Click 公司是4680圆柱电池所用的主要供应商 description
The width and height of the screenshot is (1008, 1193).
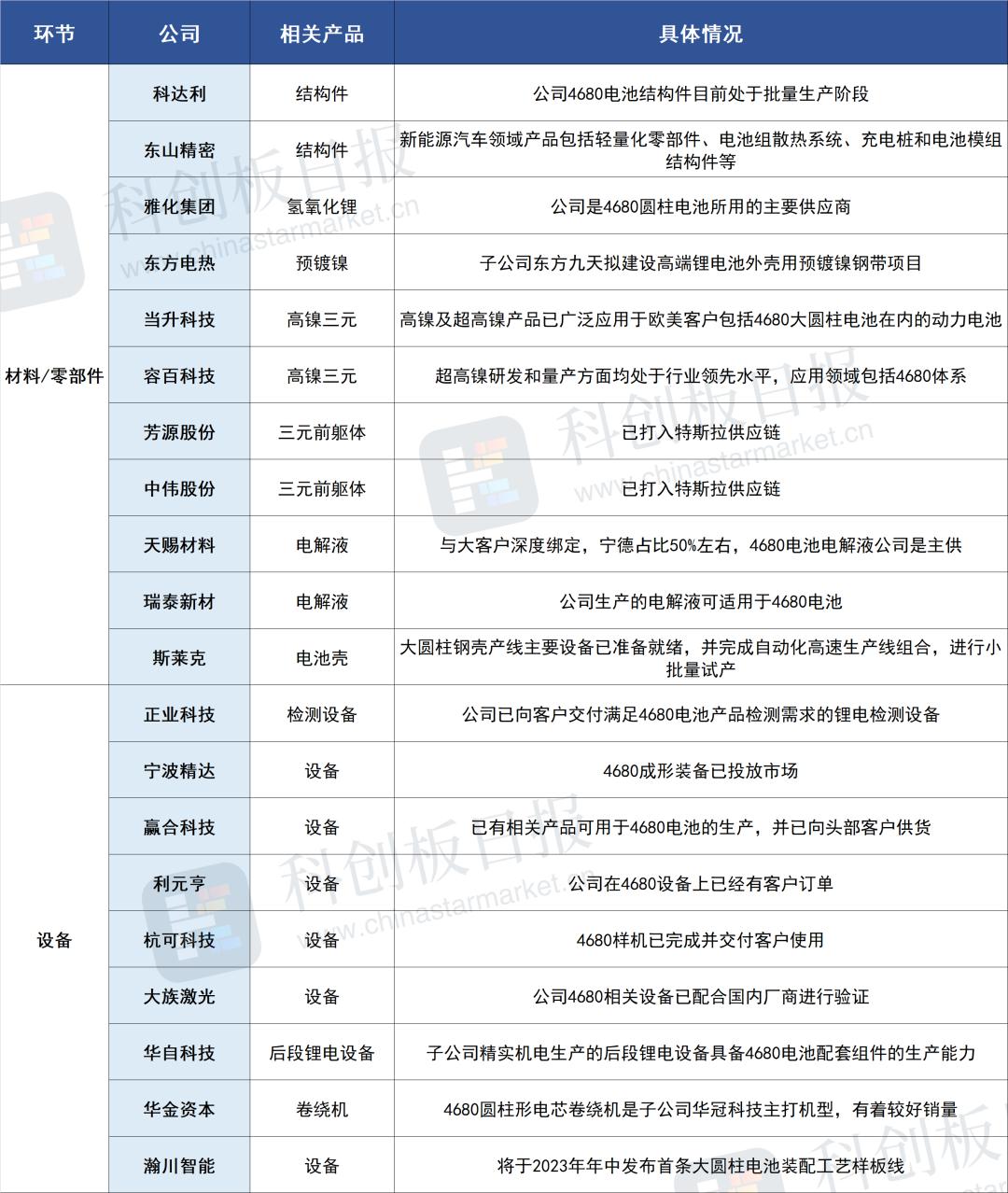pyautogui.click(x=701, y=206)
